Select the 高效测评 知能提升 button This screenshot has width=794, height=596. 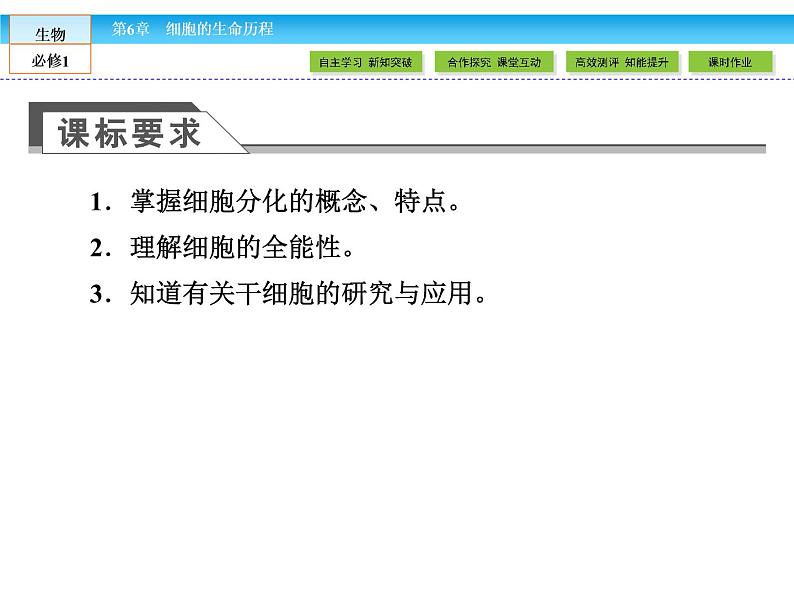[621, 62]
